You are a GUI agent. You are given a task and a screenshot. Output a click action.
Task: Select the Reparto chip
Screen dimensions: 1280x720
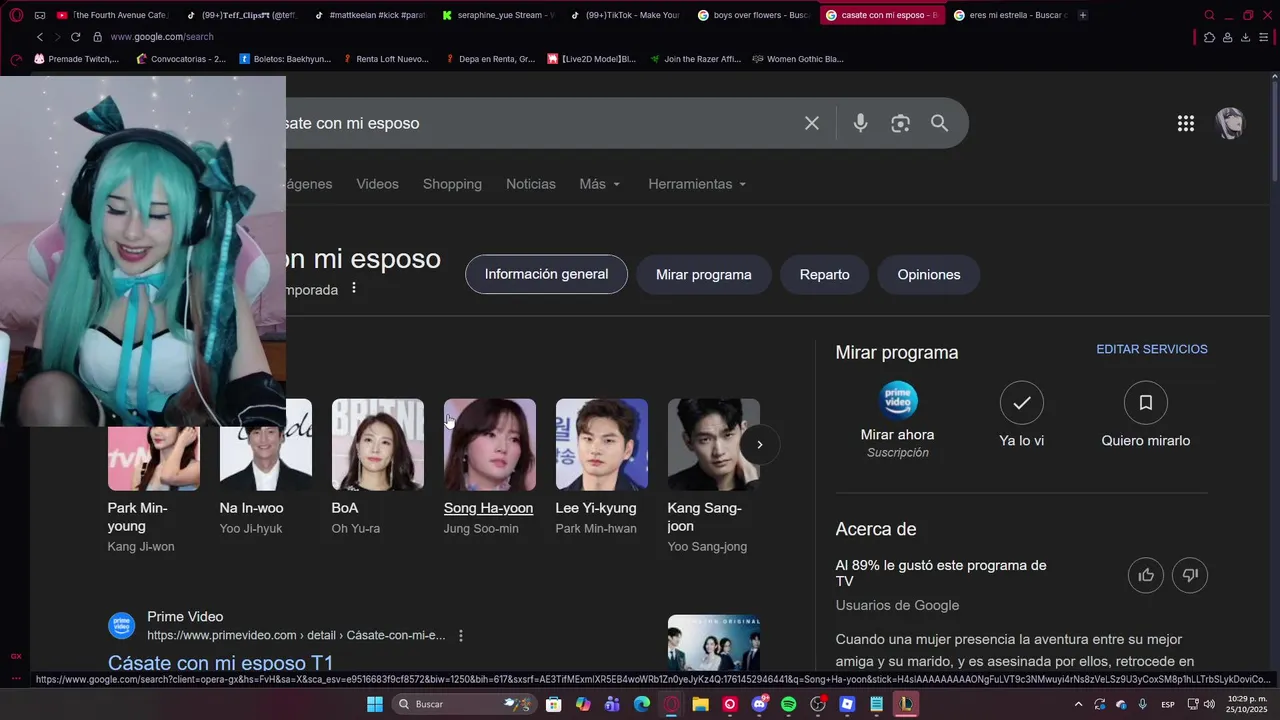pos(825,275)
